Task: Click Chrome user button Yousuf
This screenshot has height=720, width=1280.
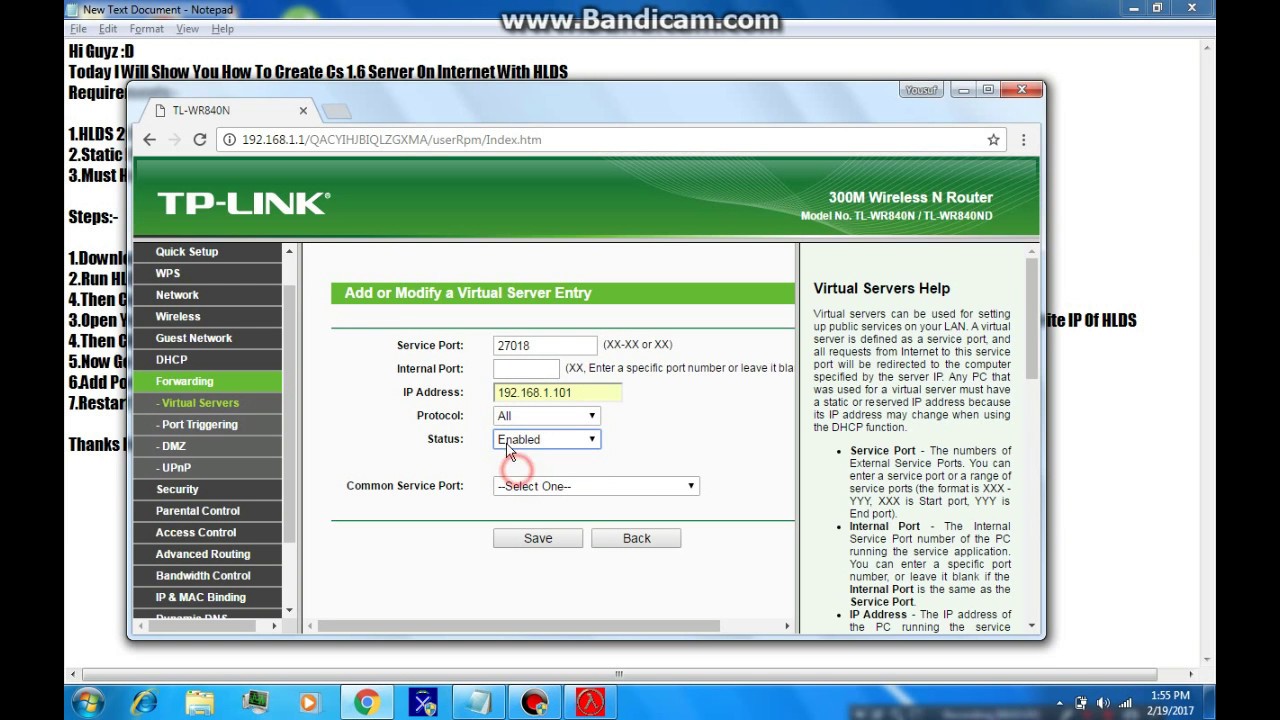Action: coord(921,90)
